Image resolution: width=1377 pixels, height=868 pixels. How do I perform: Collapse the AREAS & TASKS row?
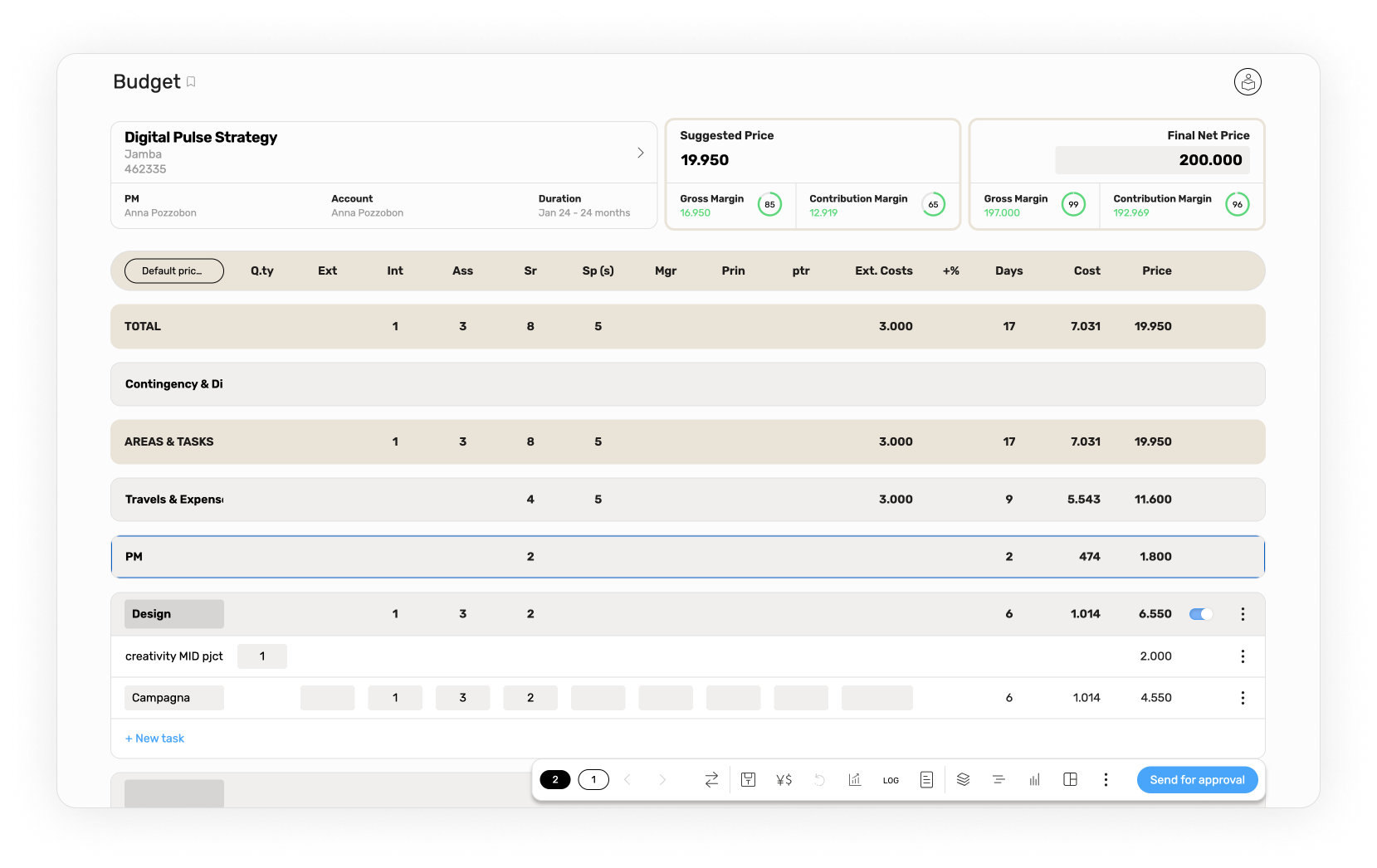click(x=688, y=441)
